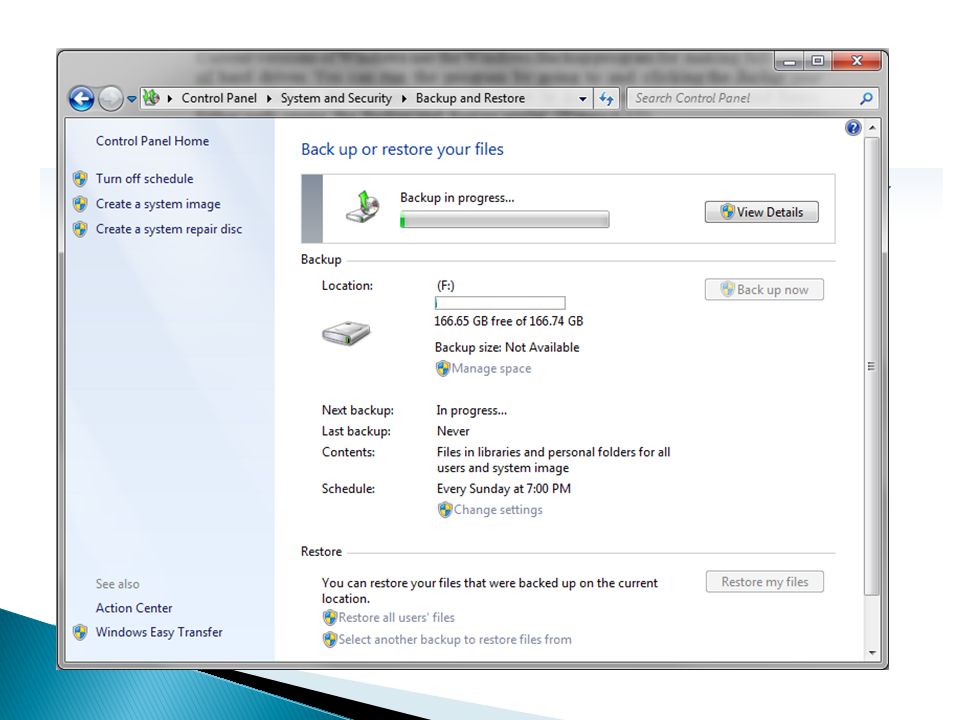The height and width of the screenshot is (720, 960).
Task: Click shield icon beside Create a system repair disc
Action: [x=80, y=229]
